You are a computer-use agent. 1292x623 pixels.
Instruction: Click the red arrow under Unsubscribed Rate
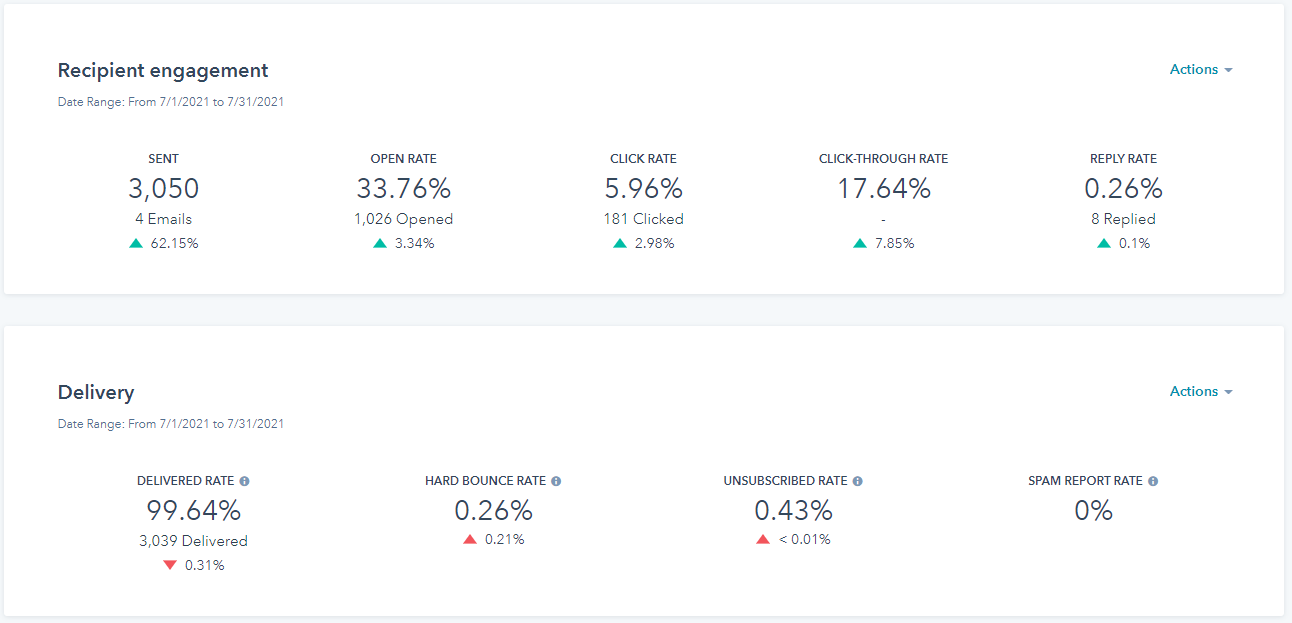point(763,539)
